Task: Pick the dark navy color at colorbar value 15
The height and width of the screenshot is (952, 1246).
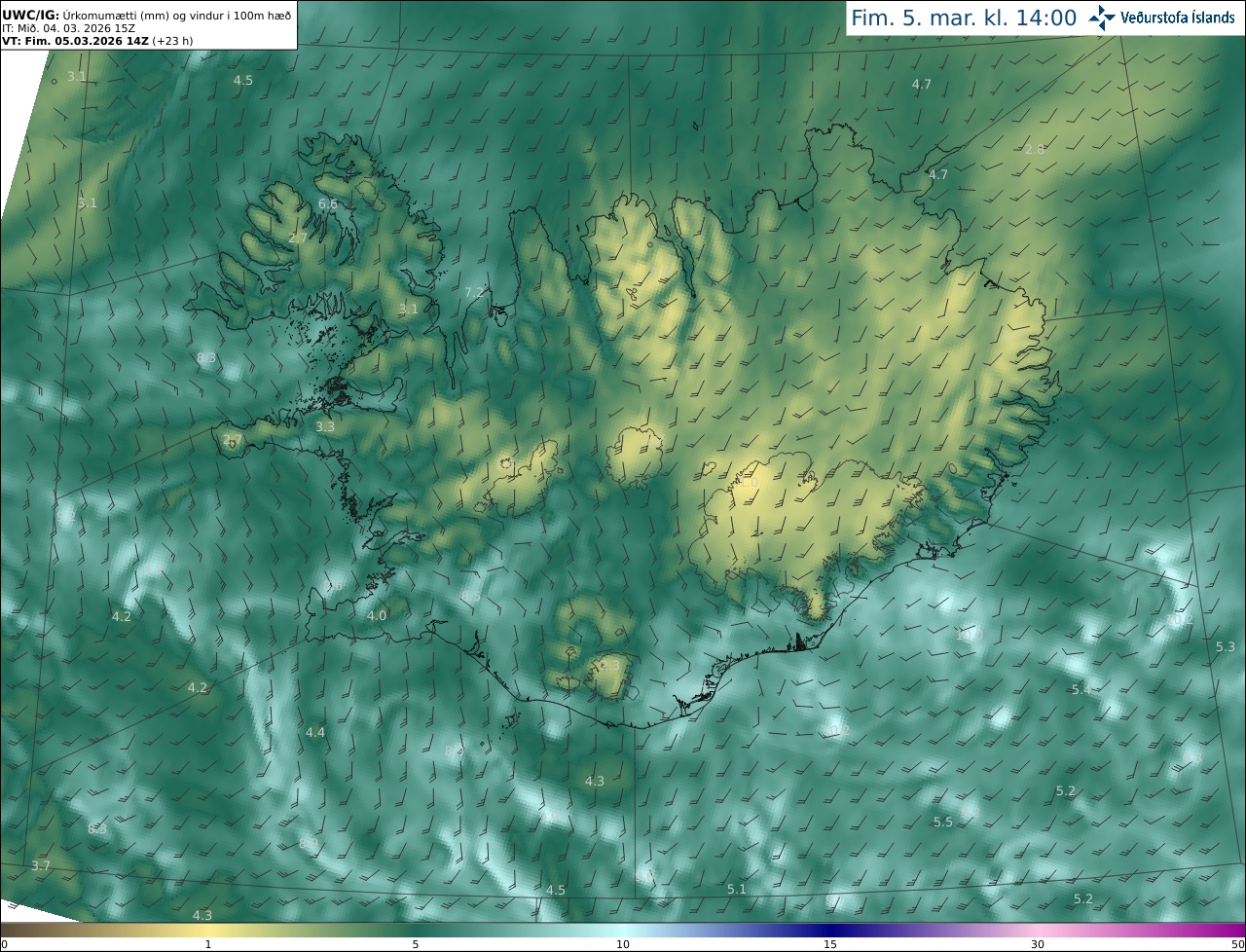Action: click(x=830, y=930)
